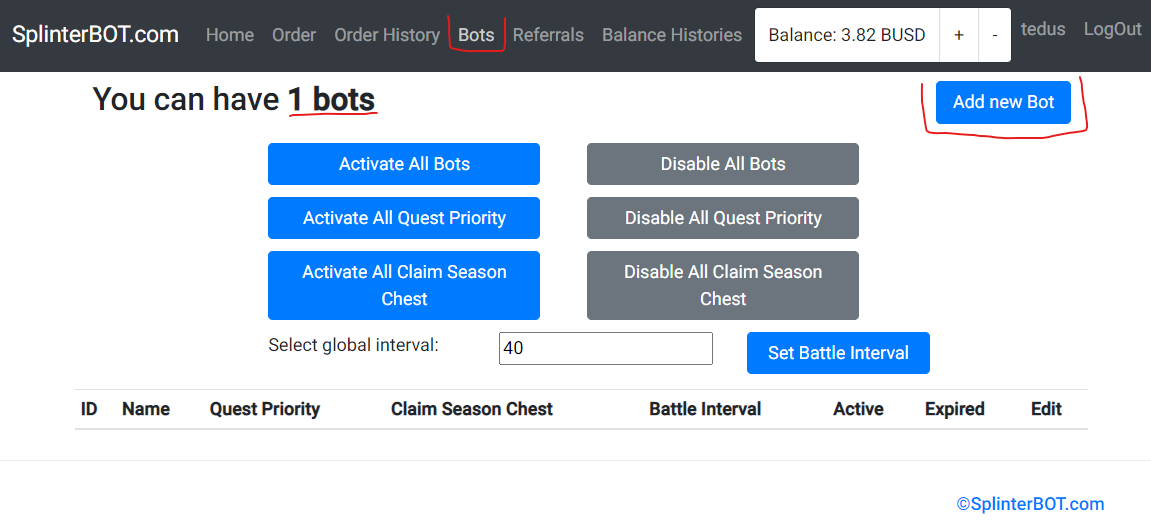The width and height of the screenshot is (1151, 532).
Task: Activate All Bots
Action: pos(404,164)
